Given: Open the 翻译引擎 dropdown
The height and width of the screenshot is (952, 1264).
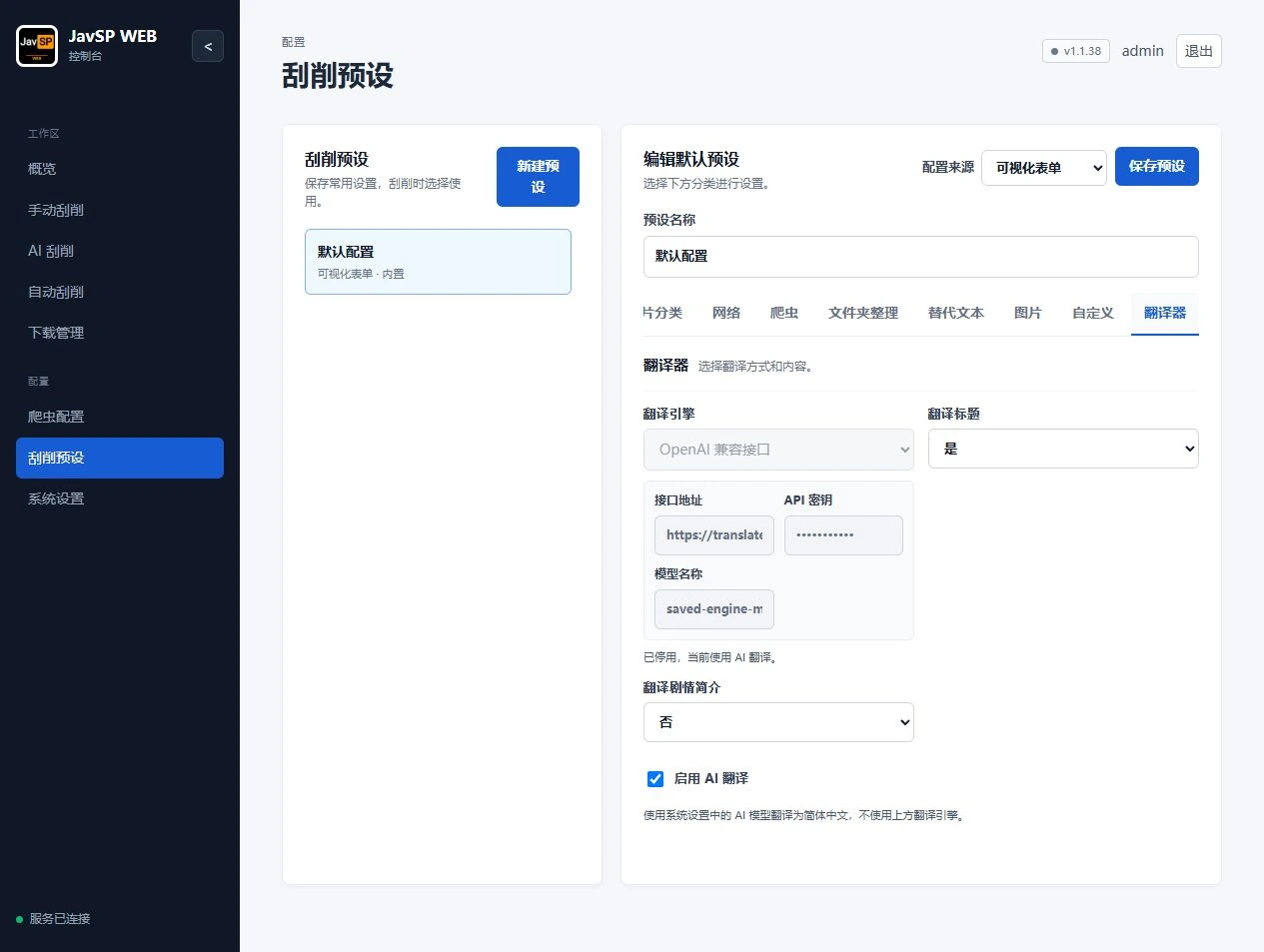Looking at the screenshot, I should (778, 450).
